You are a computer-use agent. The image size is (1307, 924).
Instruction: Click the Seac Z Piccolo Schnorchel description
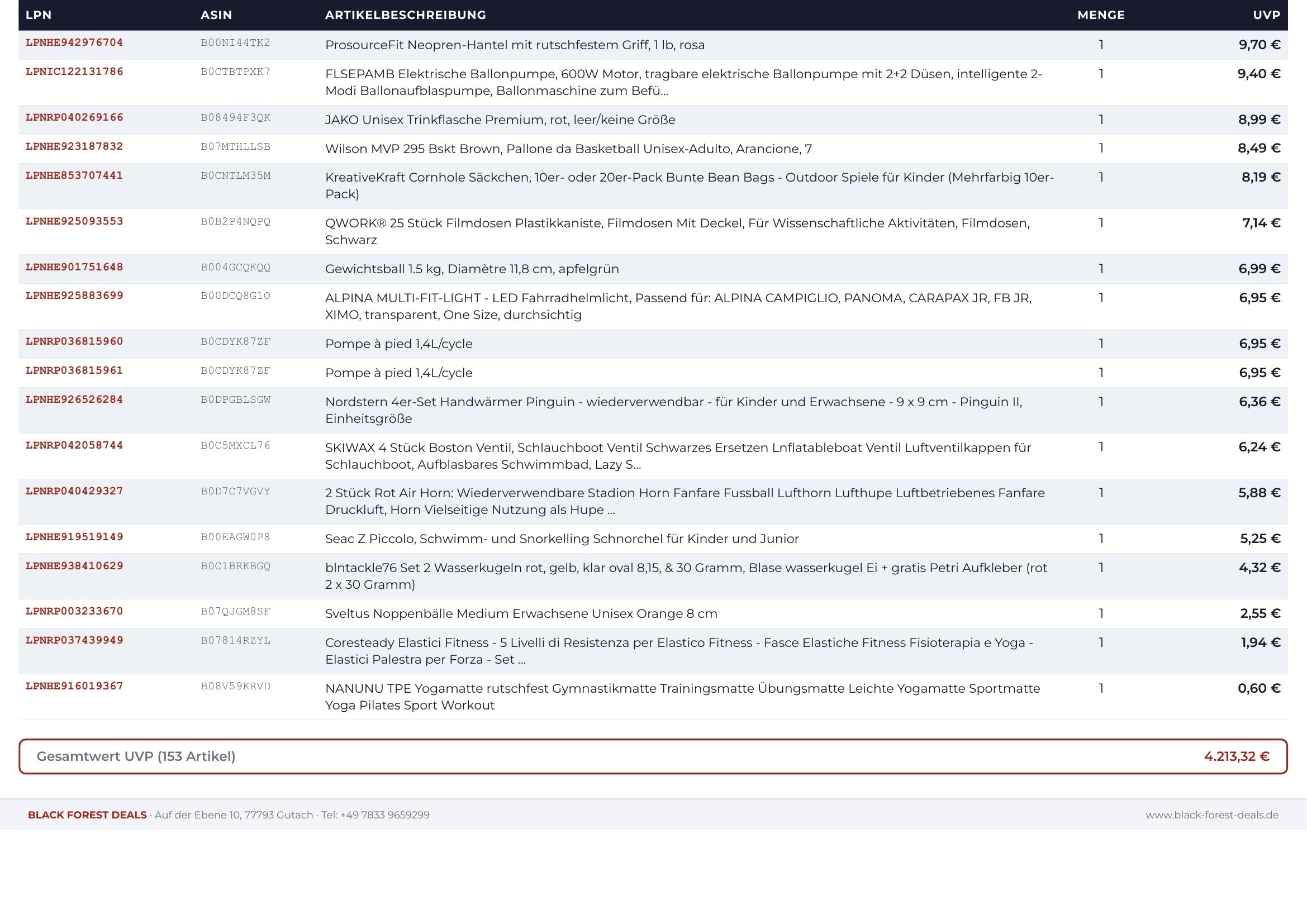click(562, 539)
